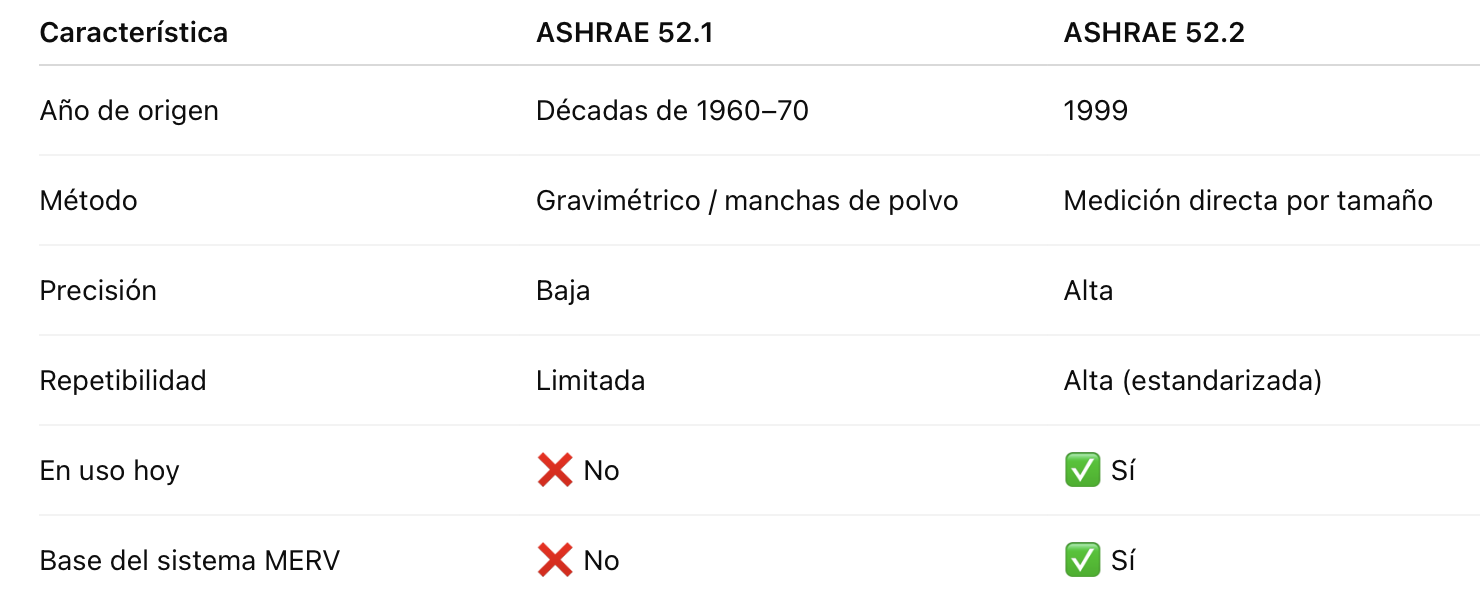Select the Característica column header
The width and height of the screenshot is (1480, 616).
point(134,33)
